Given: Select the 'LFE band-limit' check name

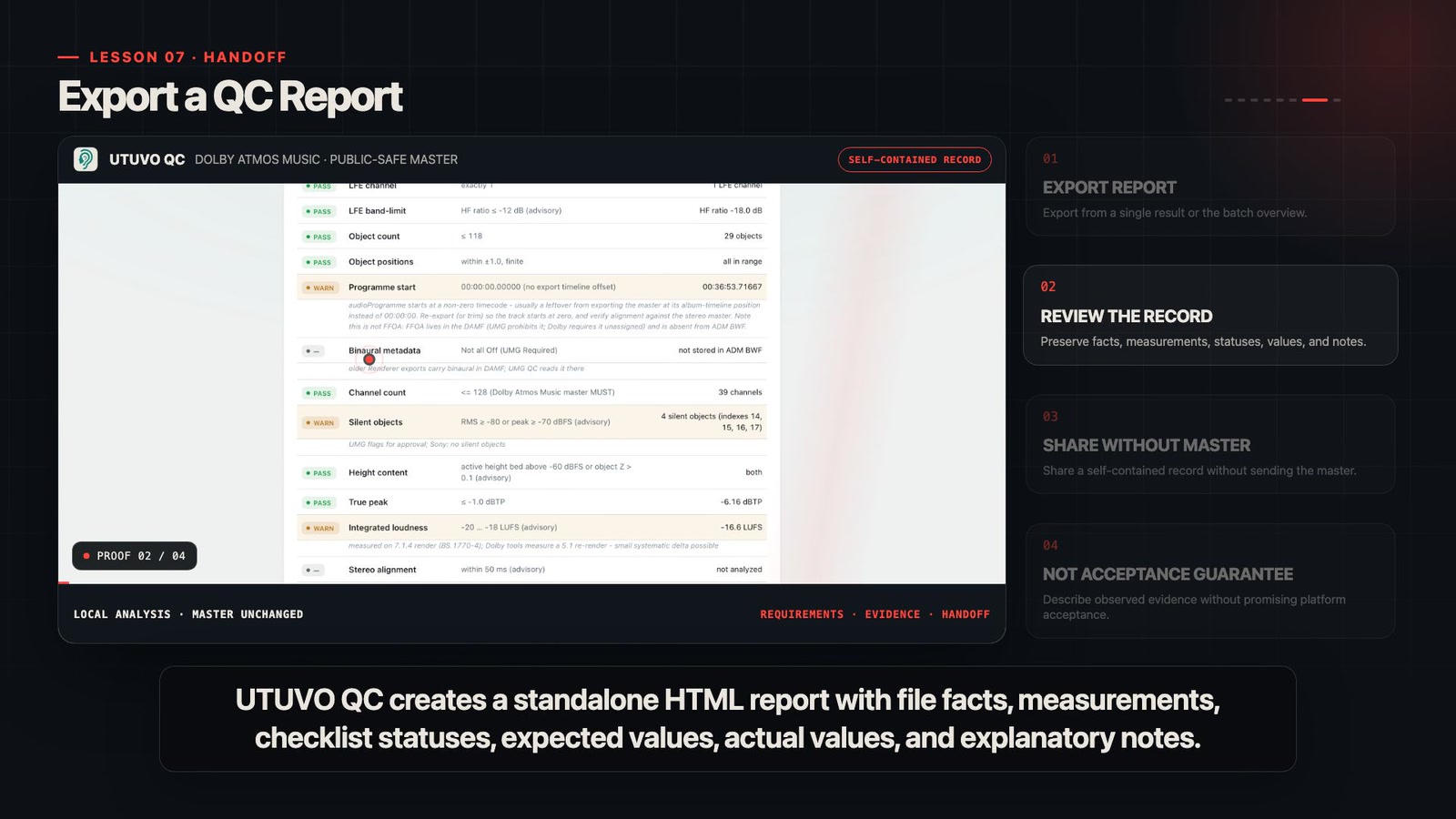Looking at the screenshot, I should [377, 211].
